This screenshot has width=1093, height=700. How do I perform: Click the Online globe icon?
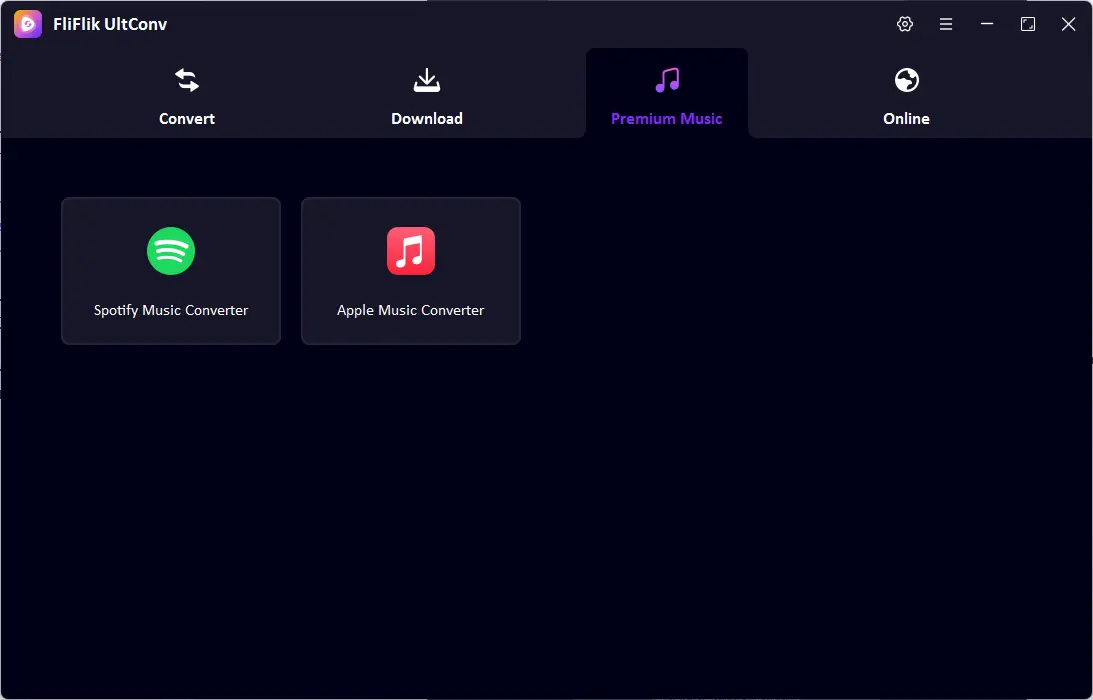907,80
